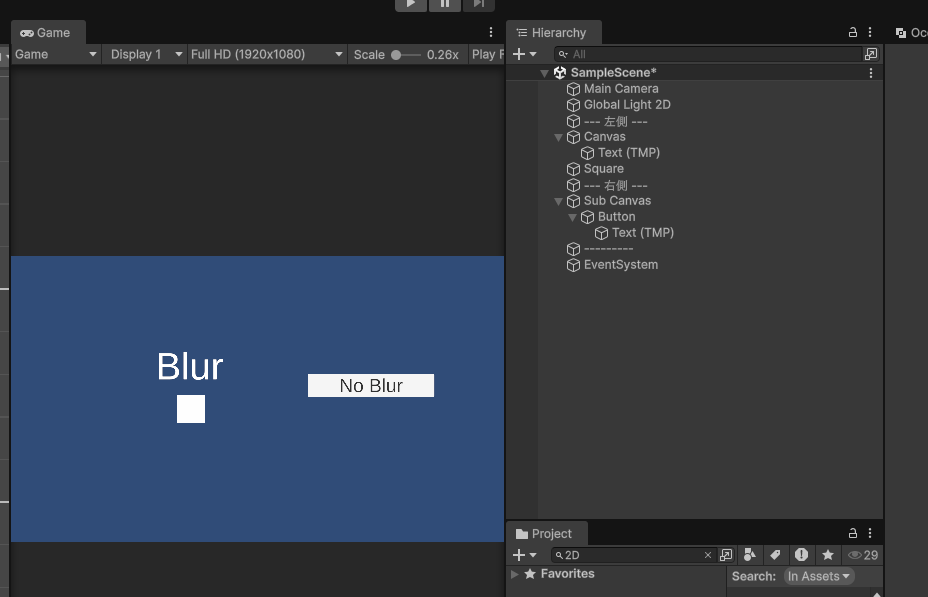This screenshot has height=597, width=928.
Task: Toggle hidden packages visibility (eye 29)
Action: click(863, 555)
